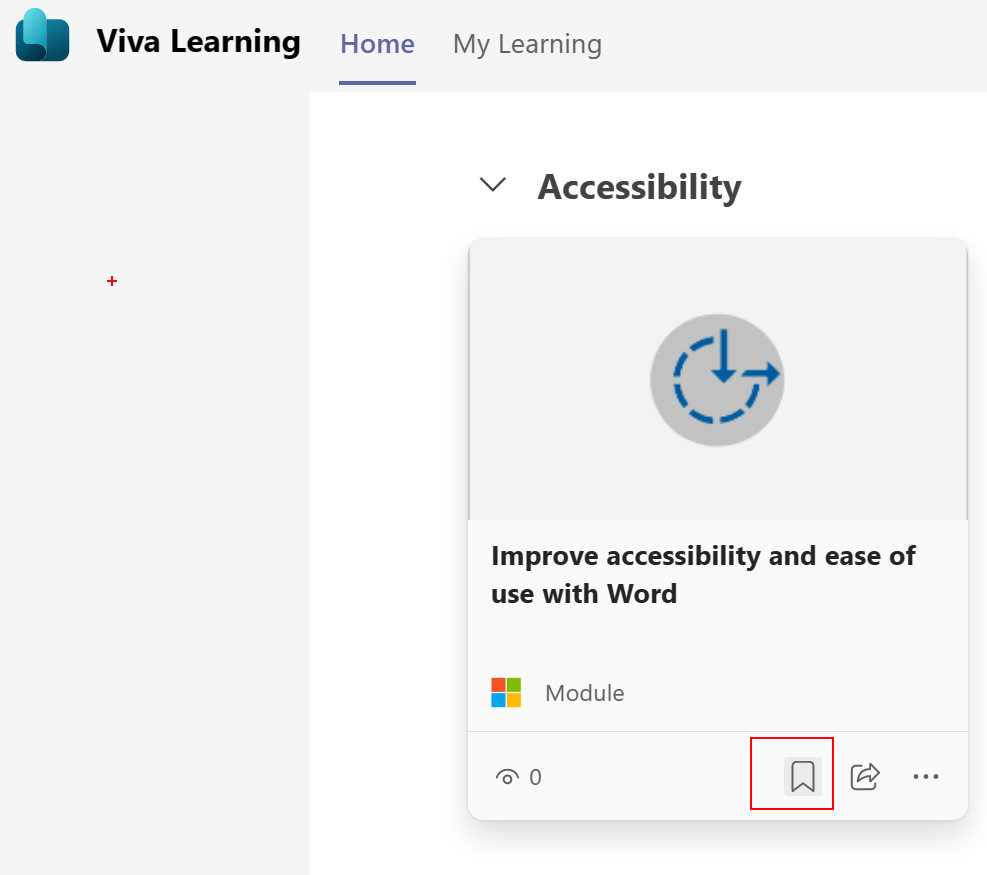This screenshot has width=987, height=875.
Task: Click the view count showing 0
Action: pyautogui.click(x=535, y=775)
